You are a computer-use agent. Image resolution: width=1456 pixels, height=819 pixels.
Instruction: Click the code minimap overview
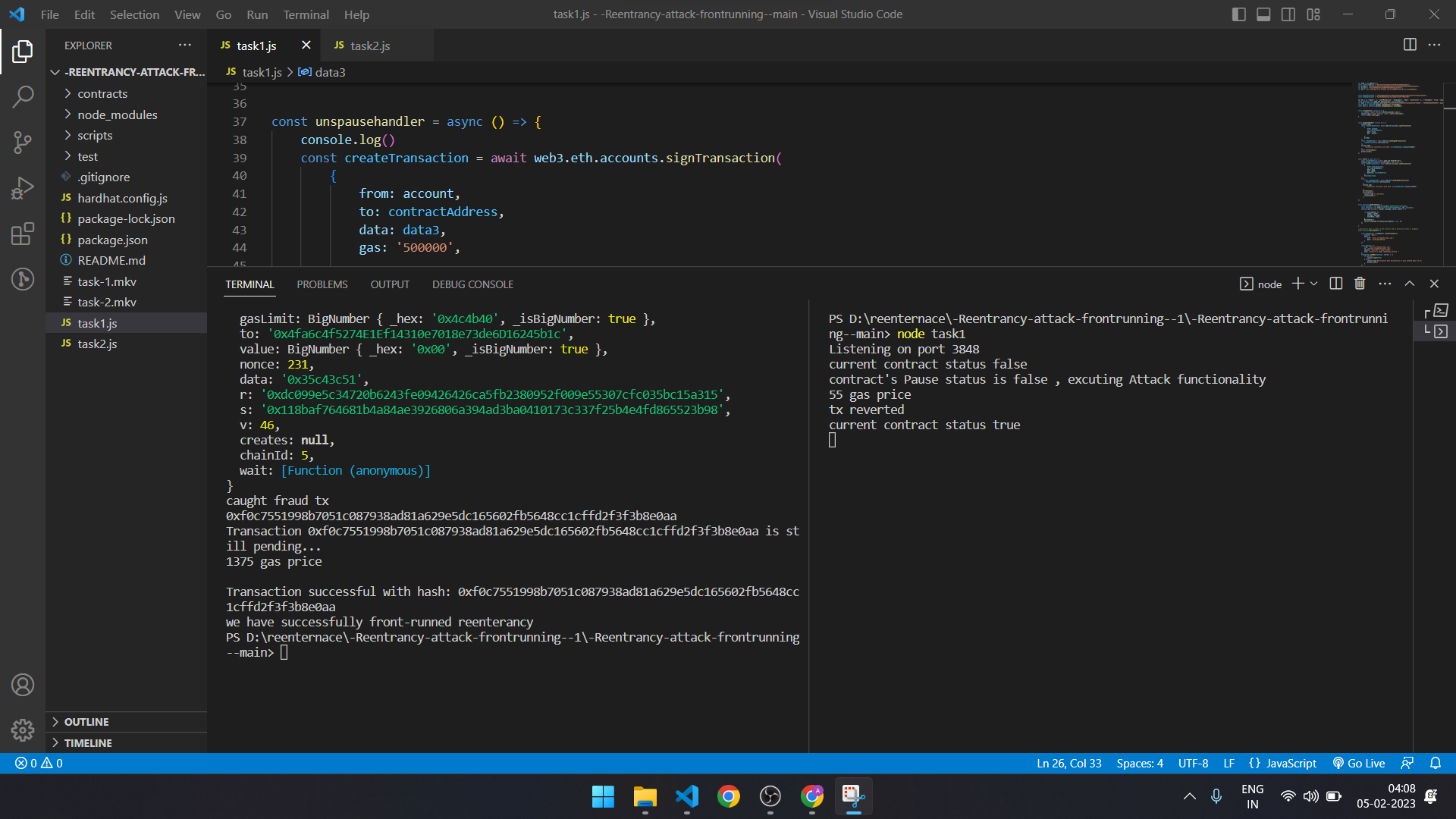coord(1399,174)
